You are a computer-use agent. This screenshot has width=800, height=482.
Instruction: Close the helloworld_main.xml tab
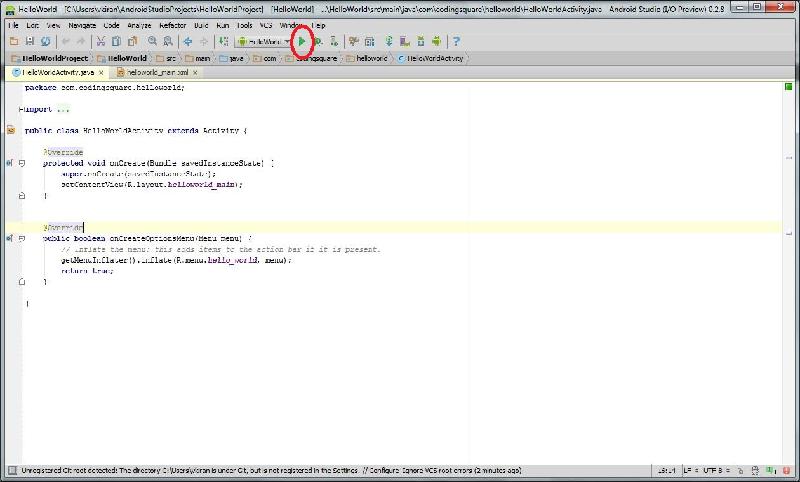tap(195, 73)
